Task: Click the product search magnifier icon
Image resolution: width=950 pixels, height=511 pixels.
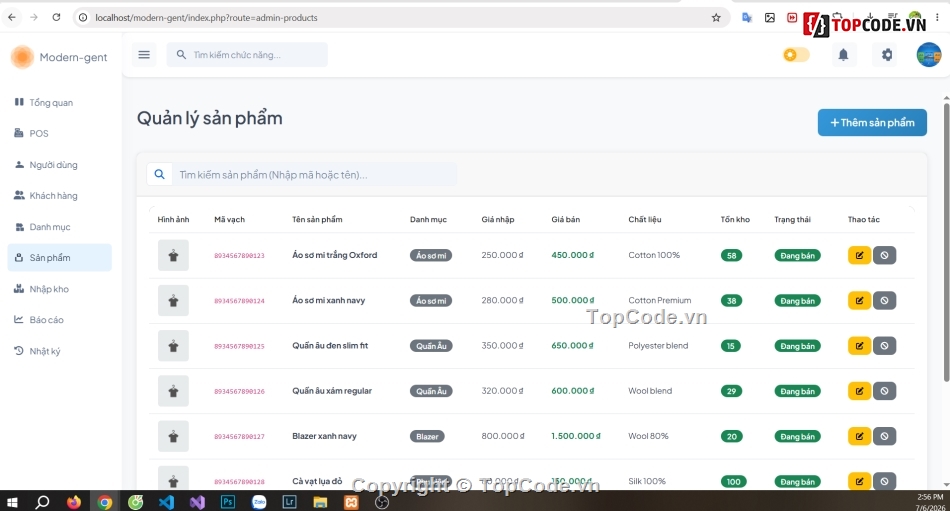Action: (159, 175)
